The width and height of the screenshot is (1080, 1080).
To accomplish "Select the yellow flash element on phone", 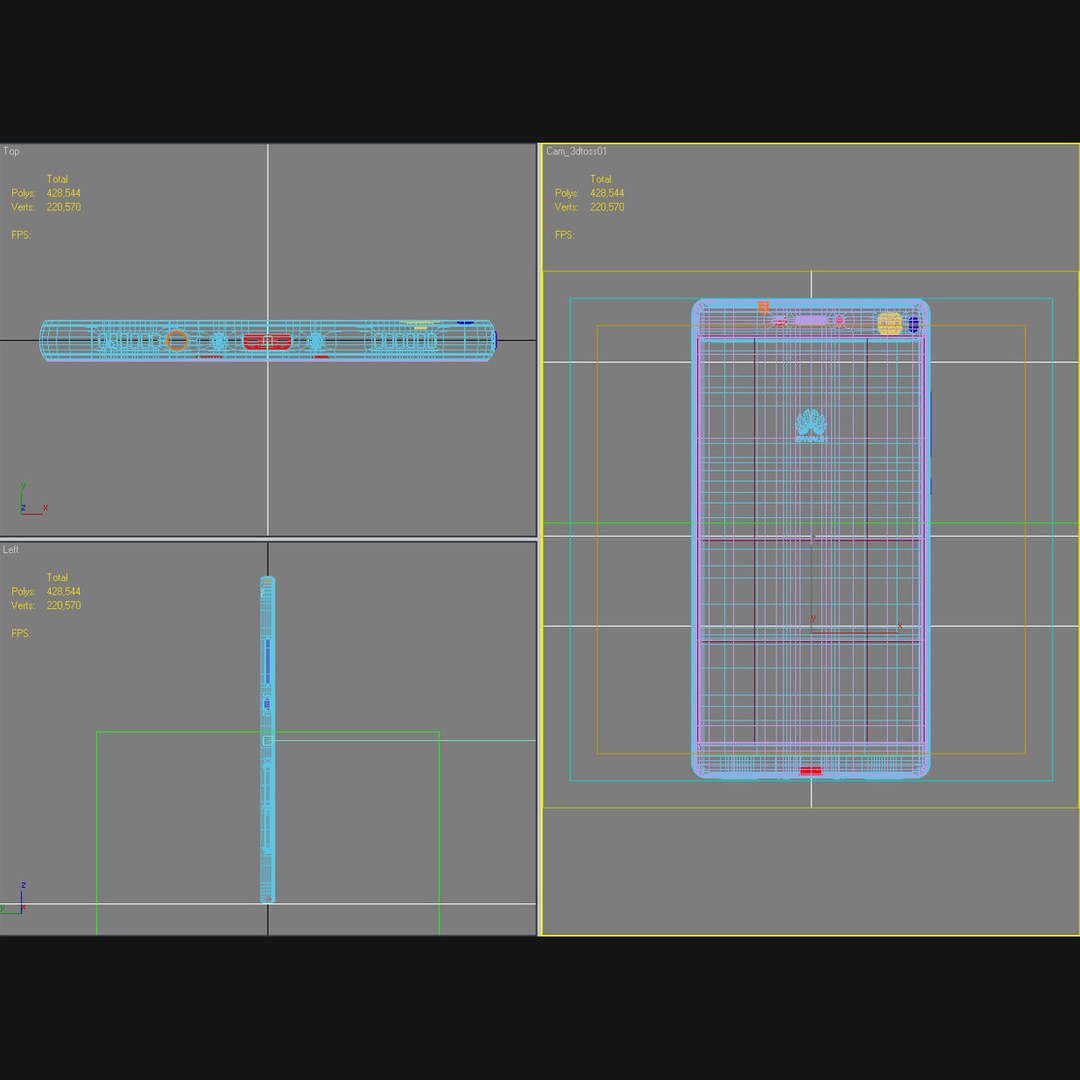I will click(x=889, y=323).
